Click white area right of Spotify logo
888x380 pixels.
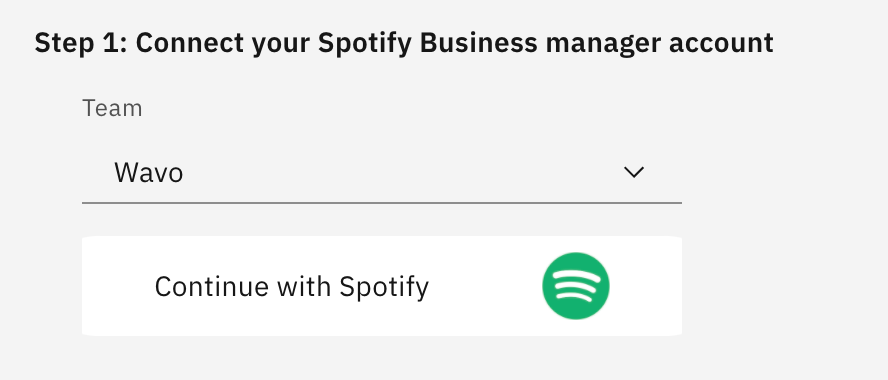(646, 286)
